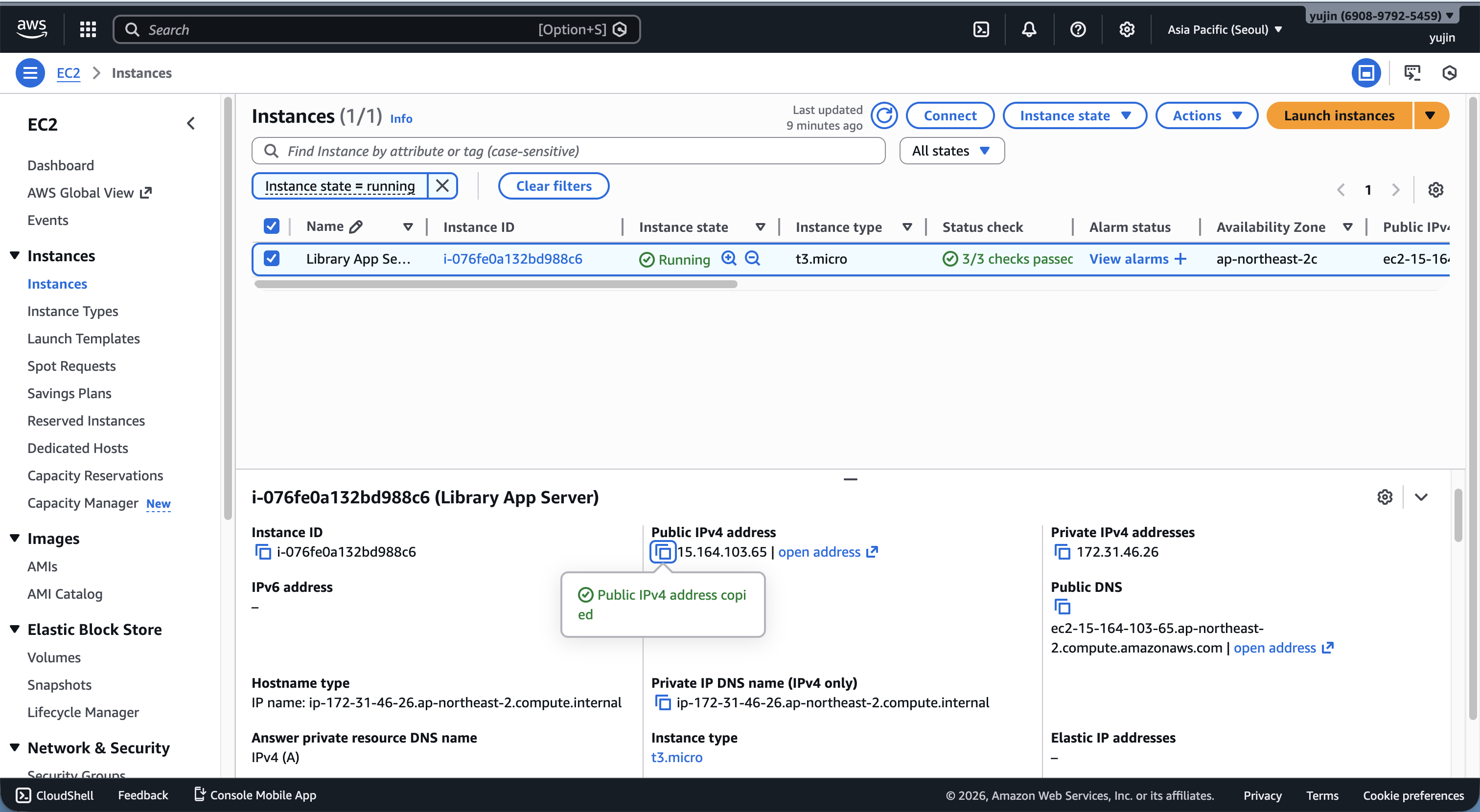The width and height of the screenshot is (1480, 812).
Task: Copy the Private IPv4 address
Action: coord(1063,552)
